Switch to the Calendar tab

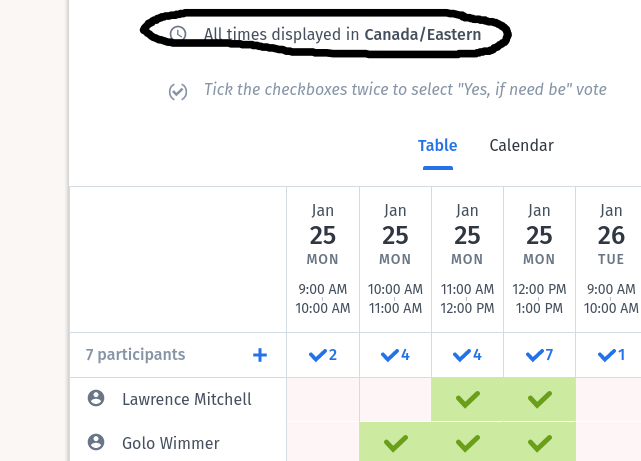pyautogui.click(x=521, y=146)
